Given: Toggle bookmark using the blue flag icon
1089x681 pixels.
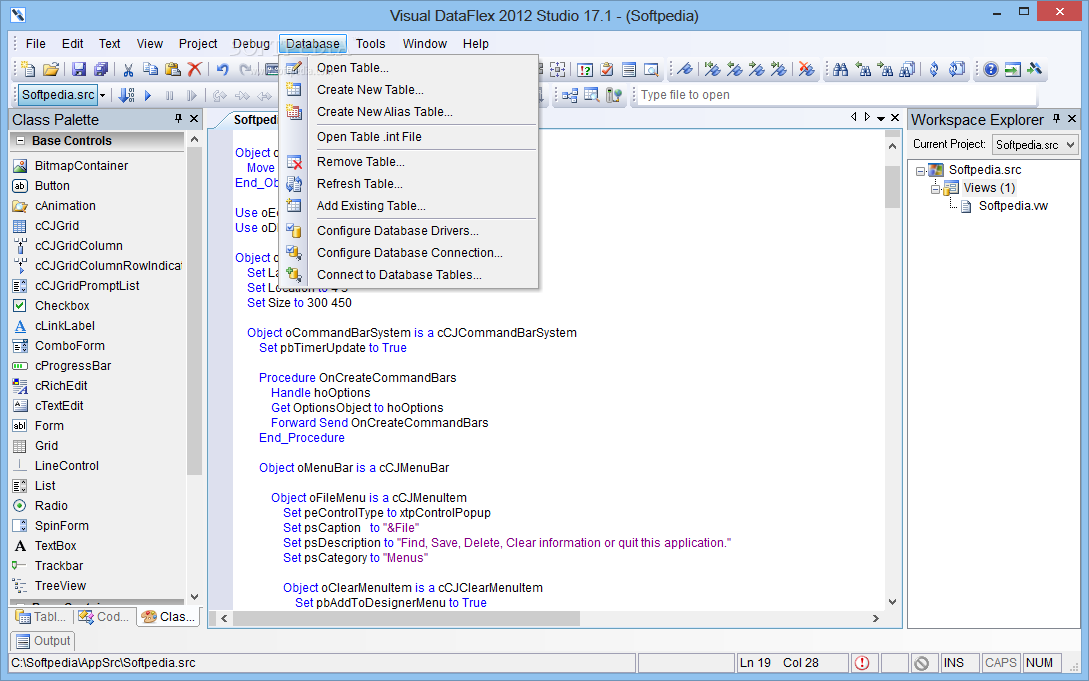Looking at the screenshot, I should pyautogui.click(x=685, y=69).
